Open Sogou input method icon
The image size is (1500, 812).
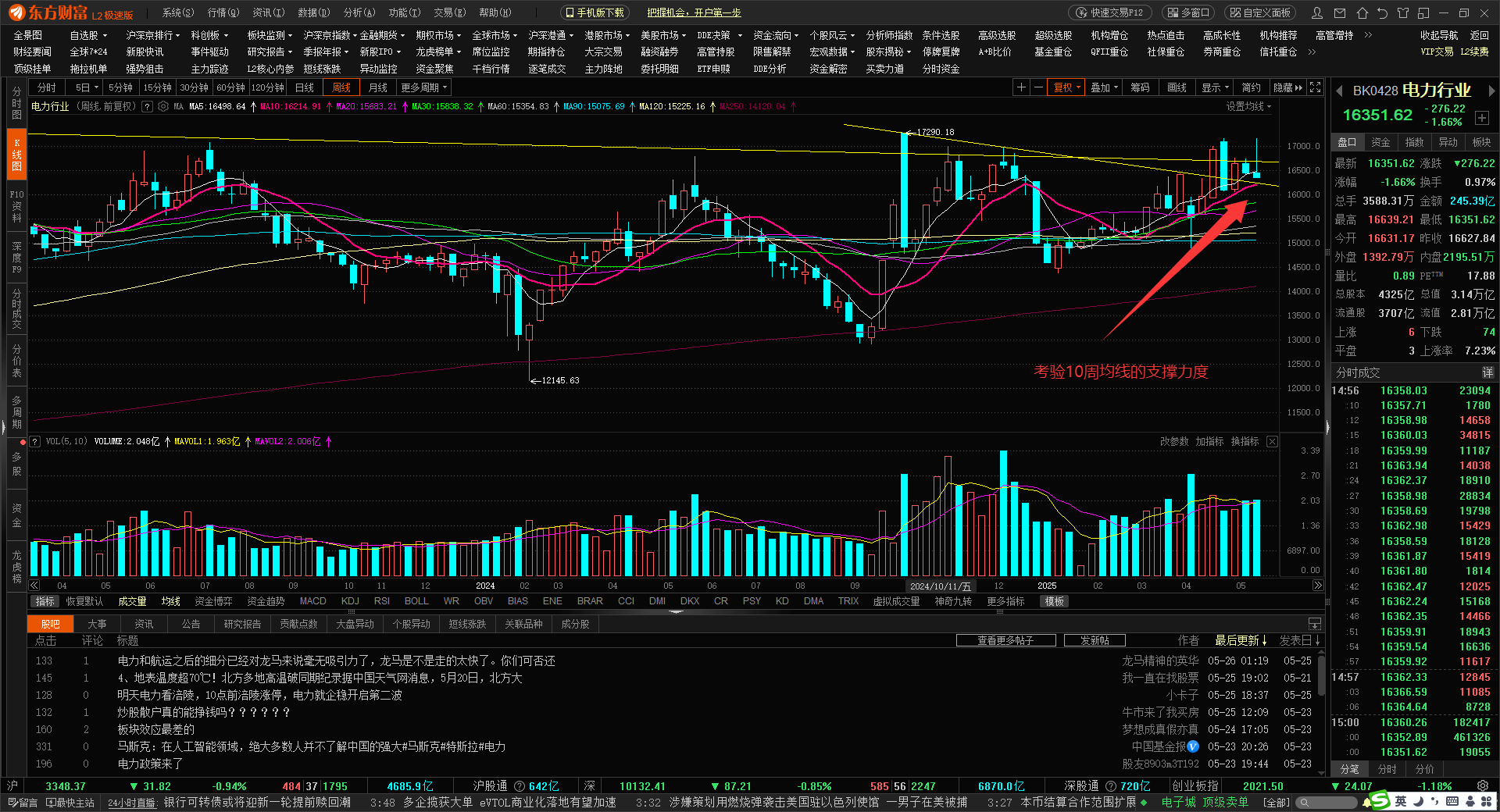pyautogui.click(x=1379, y=801)
